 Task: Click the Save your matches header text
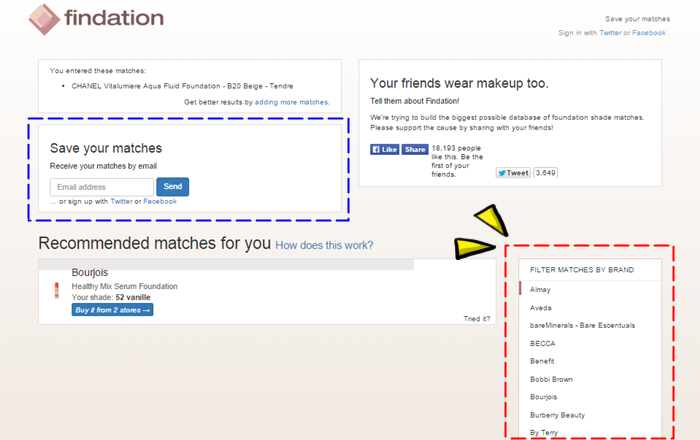pos(638,19)
